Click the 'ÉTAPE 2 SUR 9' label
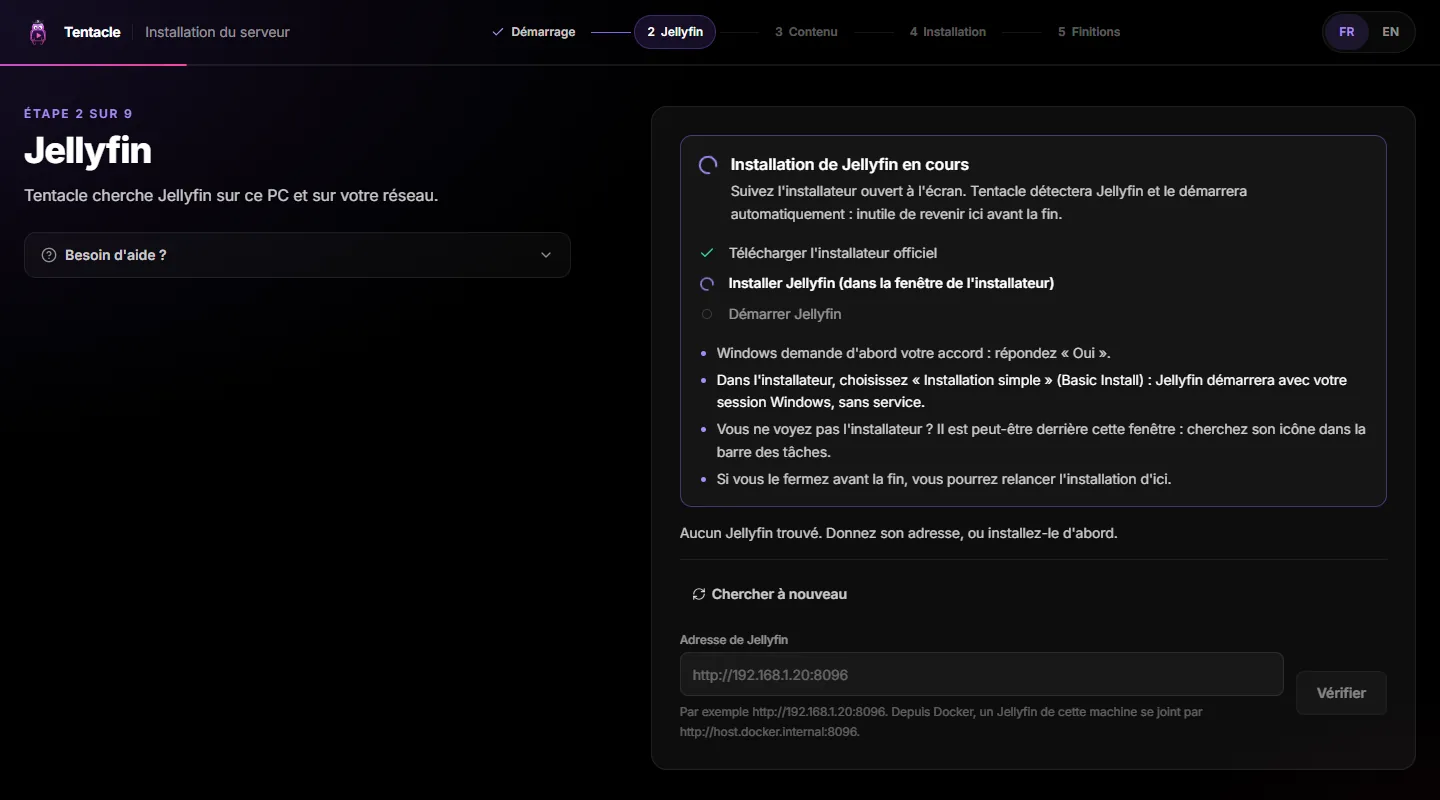The width and height of the screenshot is (1440, 800). (x=78, y=114)
